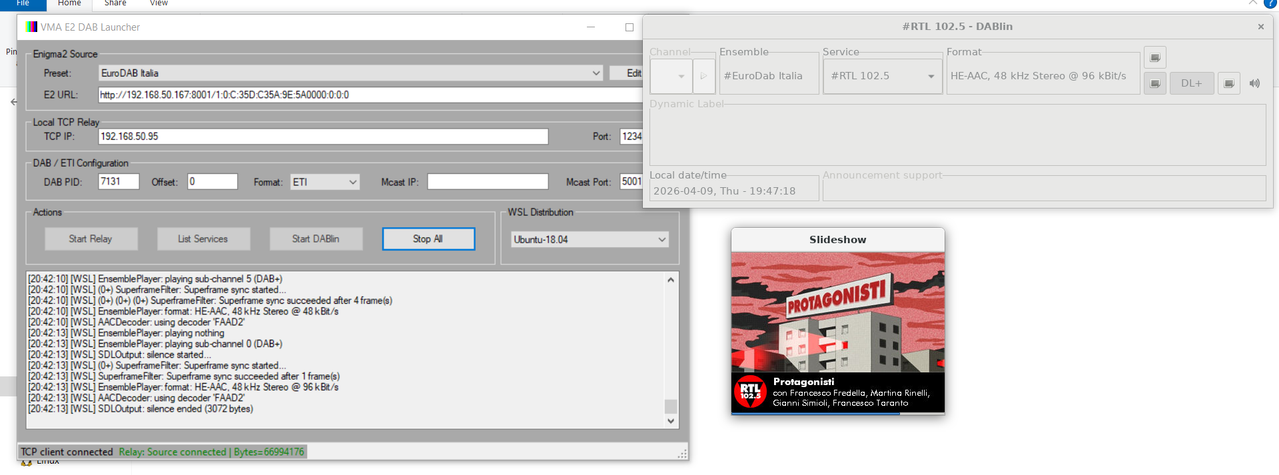Click the TCP IP field 192.168.50.95
Screen dimensions: 1279x475
tap(323, 137)
